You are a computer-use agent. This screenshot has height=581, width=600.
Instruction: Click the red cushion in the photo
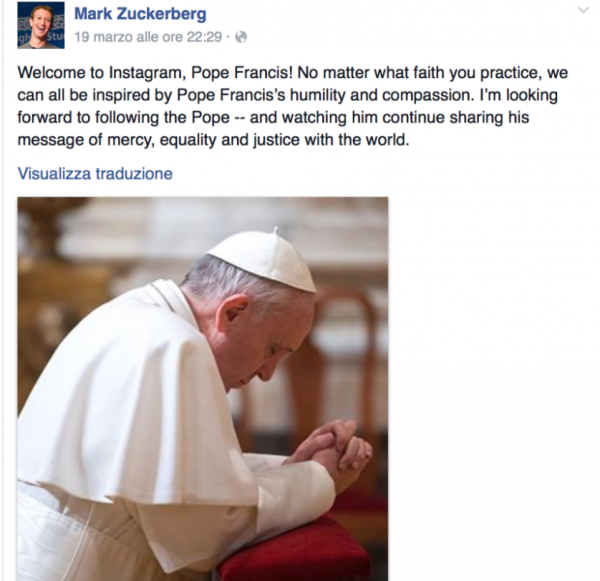(x=298, y=551)
